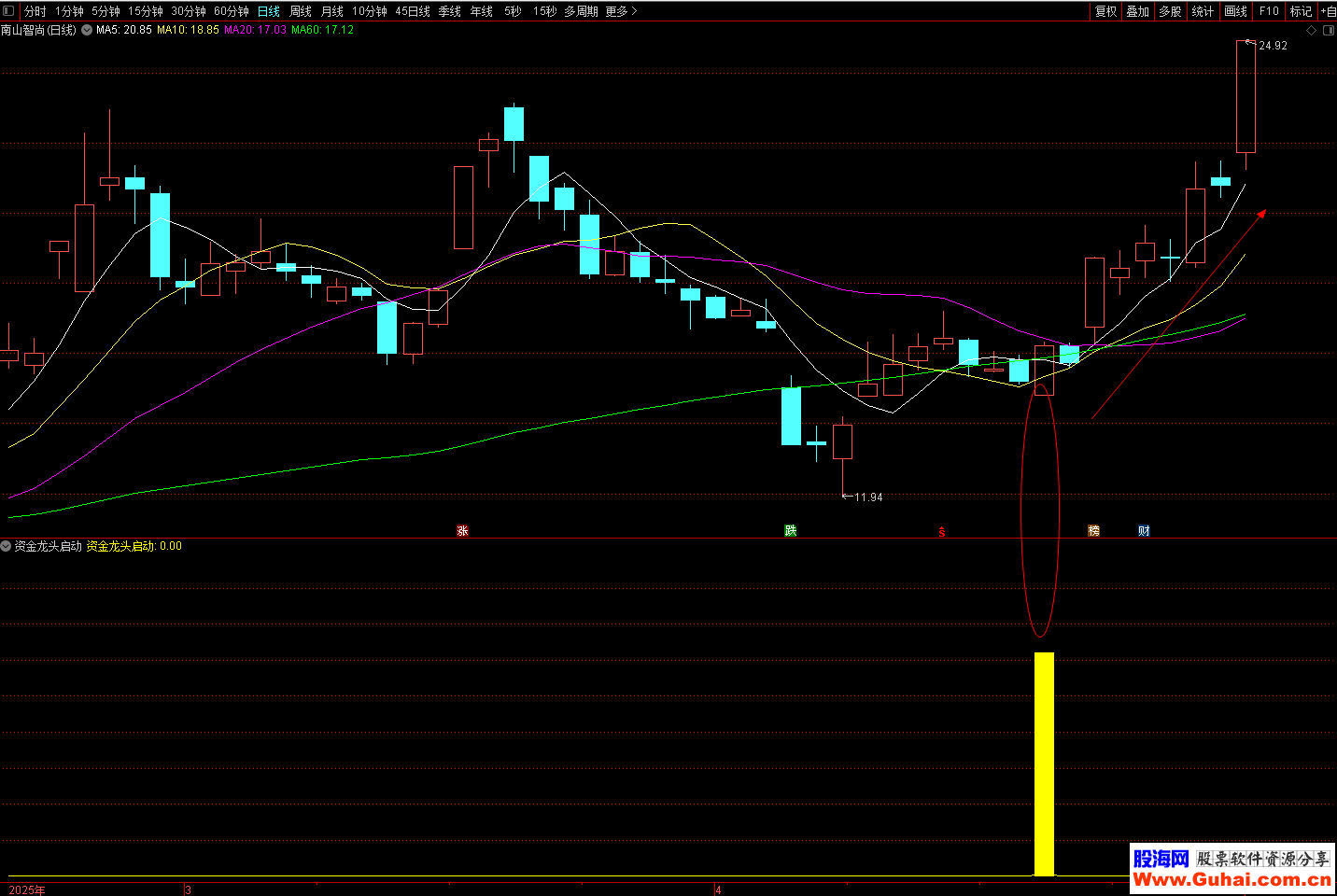Viewport: 1337px width, 896px height.
Task: Expand the 南山智尚 main chart indicator menu
Action: pos(87,30)
